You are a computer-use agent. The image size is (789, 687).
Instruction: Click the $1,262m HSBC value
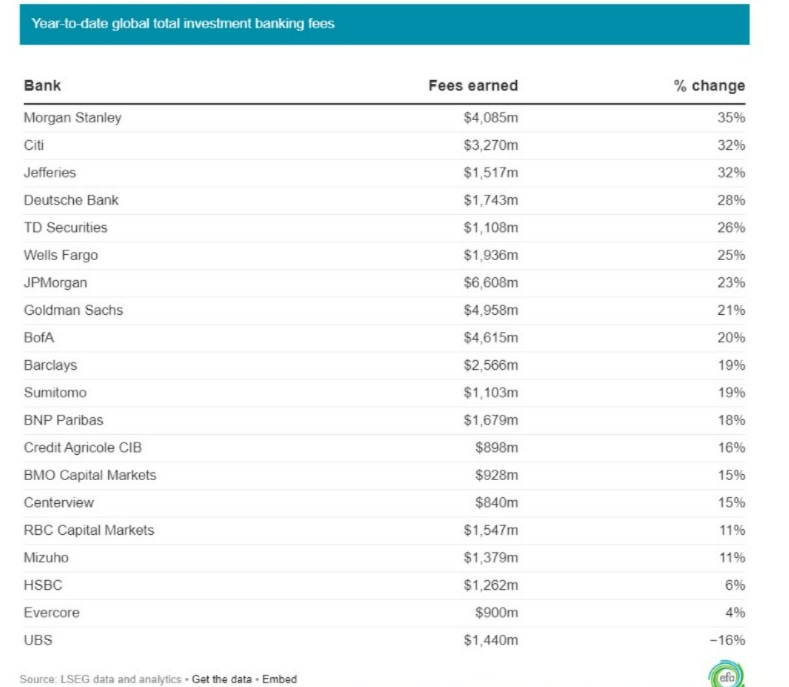pos(491,585)
